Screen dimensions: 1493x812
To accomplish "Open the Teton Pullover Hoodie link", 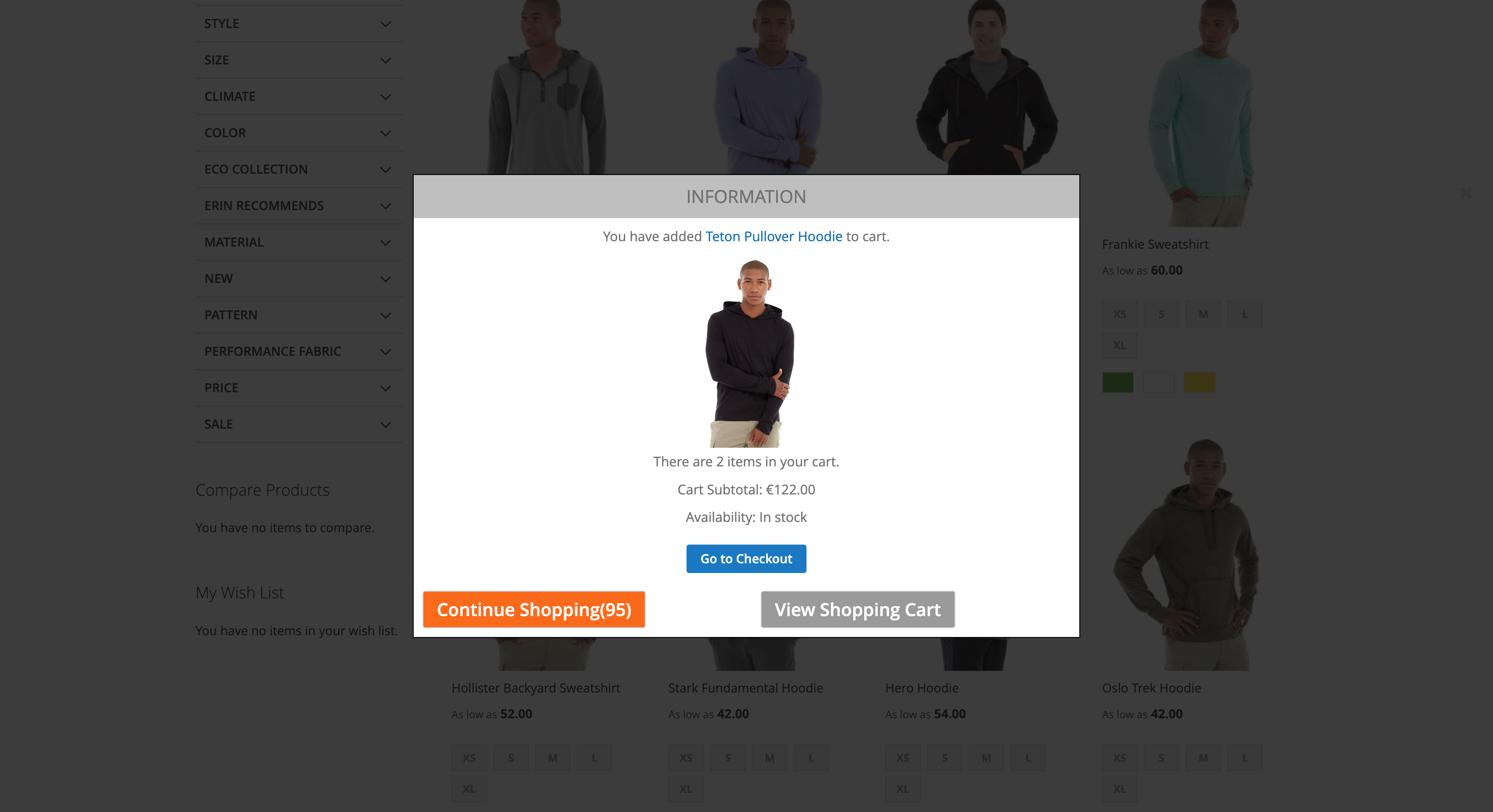I will coord(774,236).
